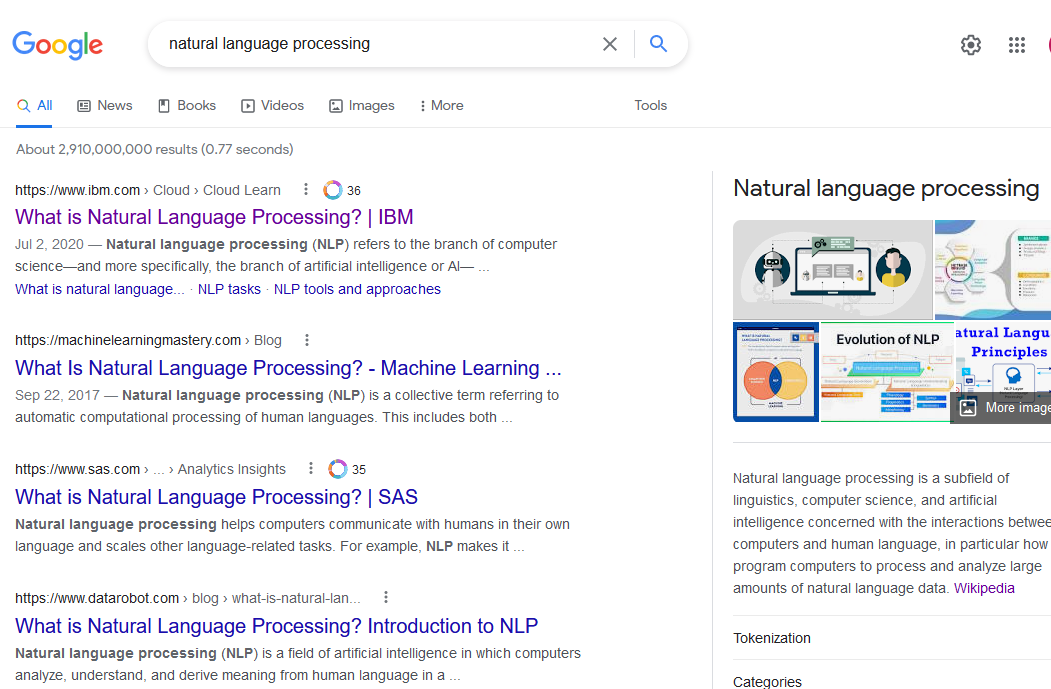Open three-dot menu beside IBM result
Viewport: 1051px width, 689px height.
coord(306,190)
